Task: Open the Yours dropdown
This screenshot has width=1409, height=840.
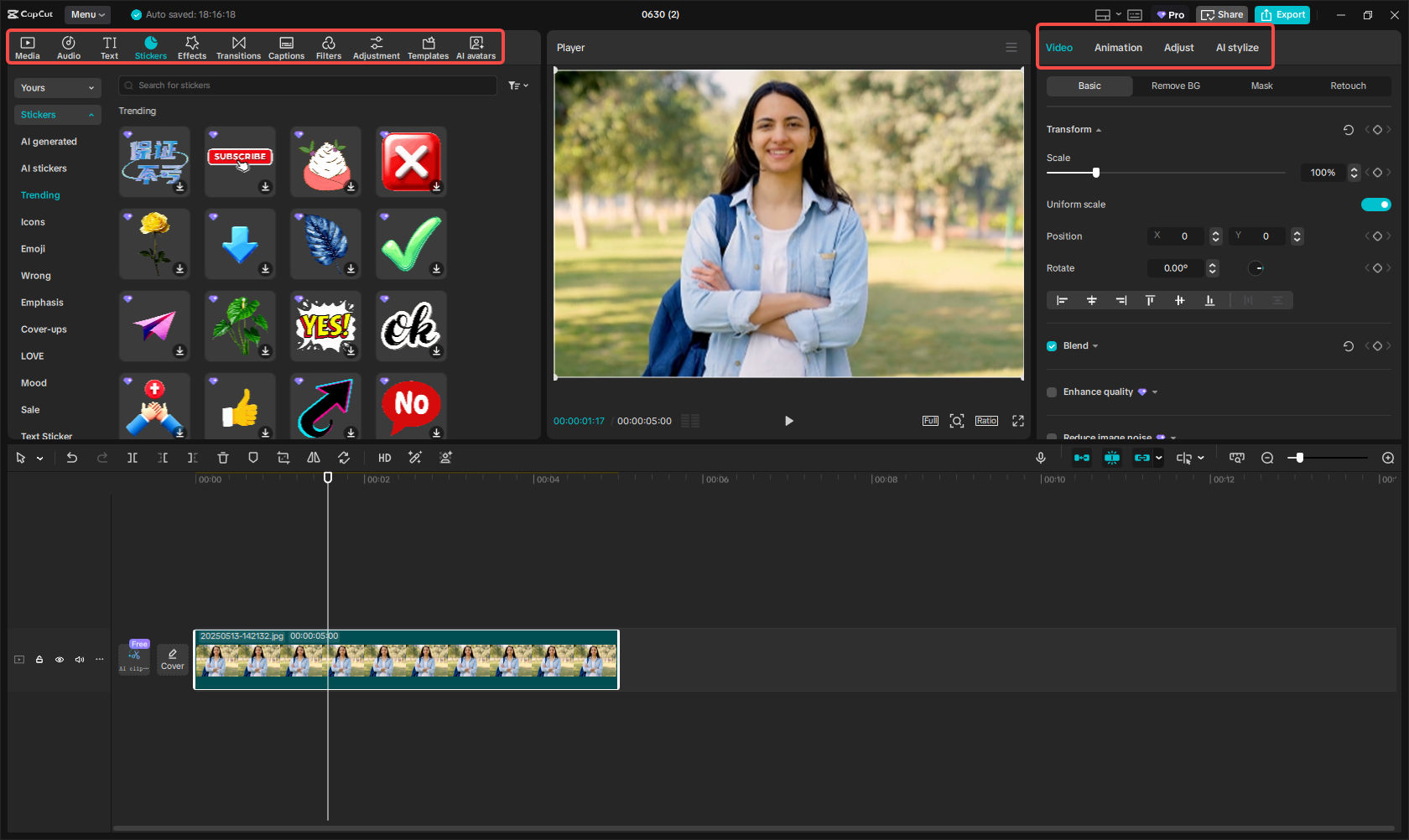Action: click(57, 88)
